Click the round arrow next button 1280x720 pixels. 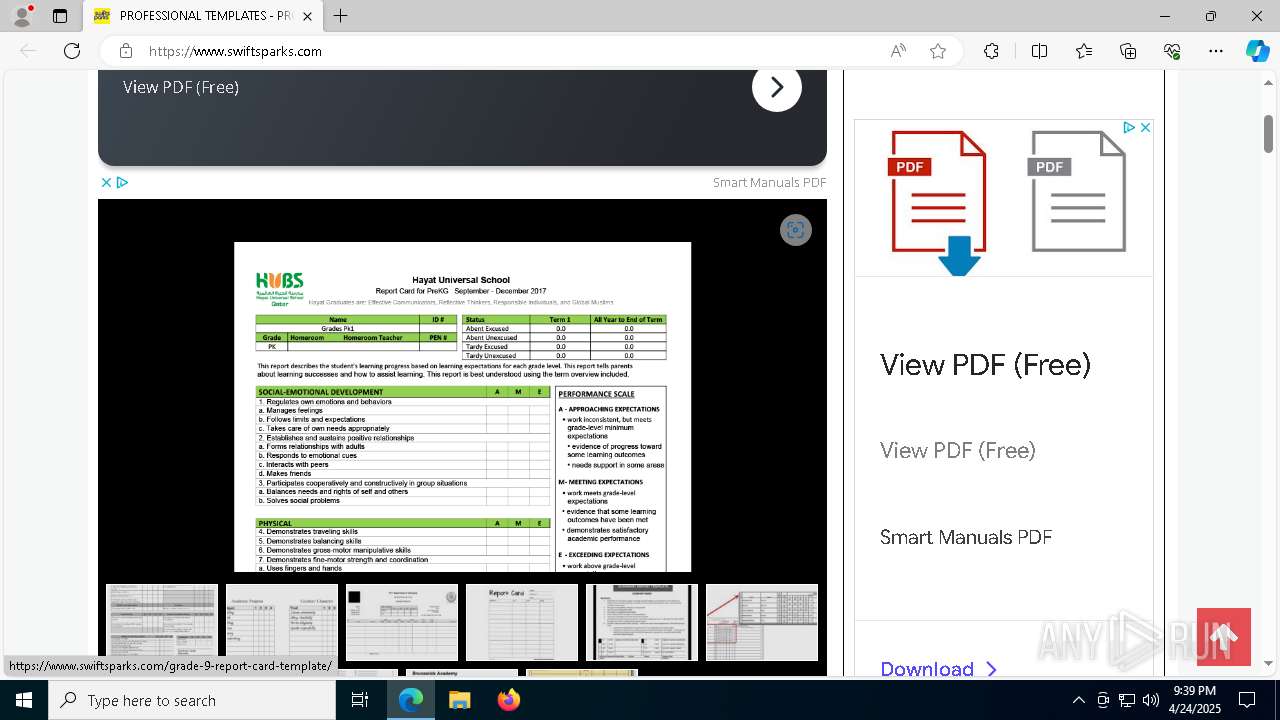click(x=777, y=87)
